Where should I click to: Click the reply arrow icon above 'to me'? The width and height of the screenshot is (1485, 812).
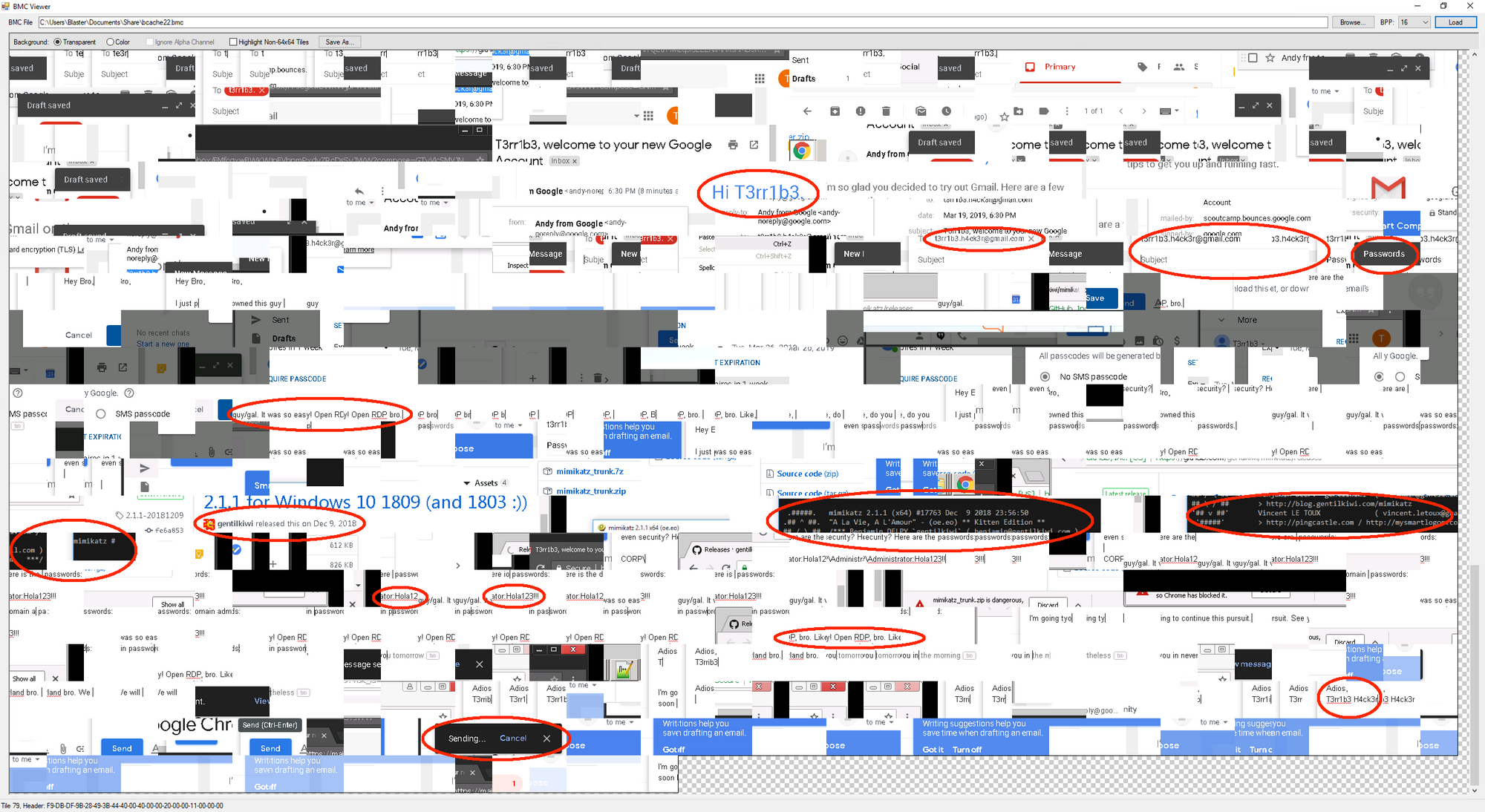(359, 191)
